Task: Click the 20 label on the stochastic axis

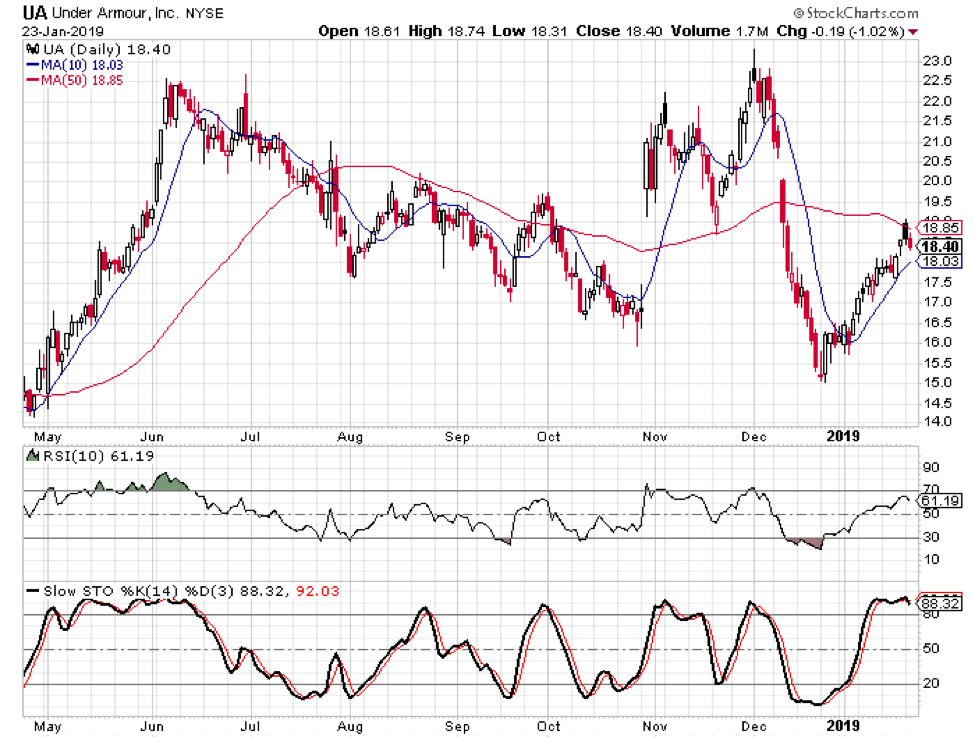Action: click(931, 684)
